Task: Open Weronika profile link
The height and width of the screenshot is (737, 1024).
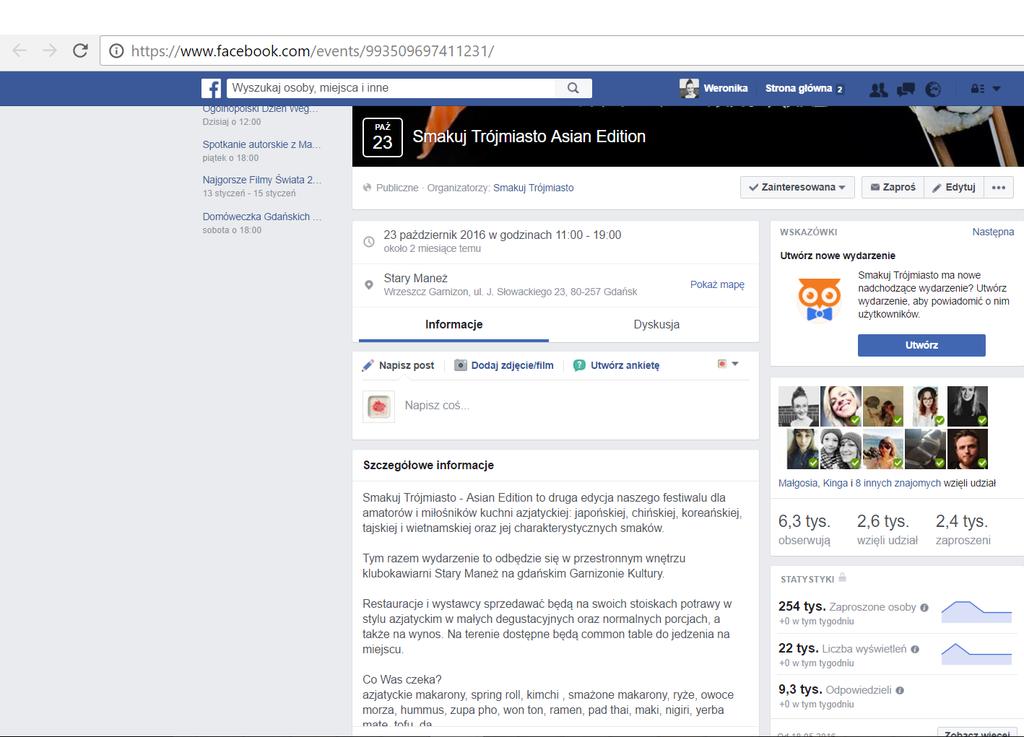Action: (726, 88)
